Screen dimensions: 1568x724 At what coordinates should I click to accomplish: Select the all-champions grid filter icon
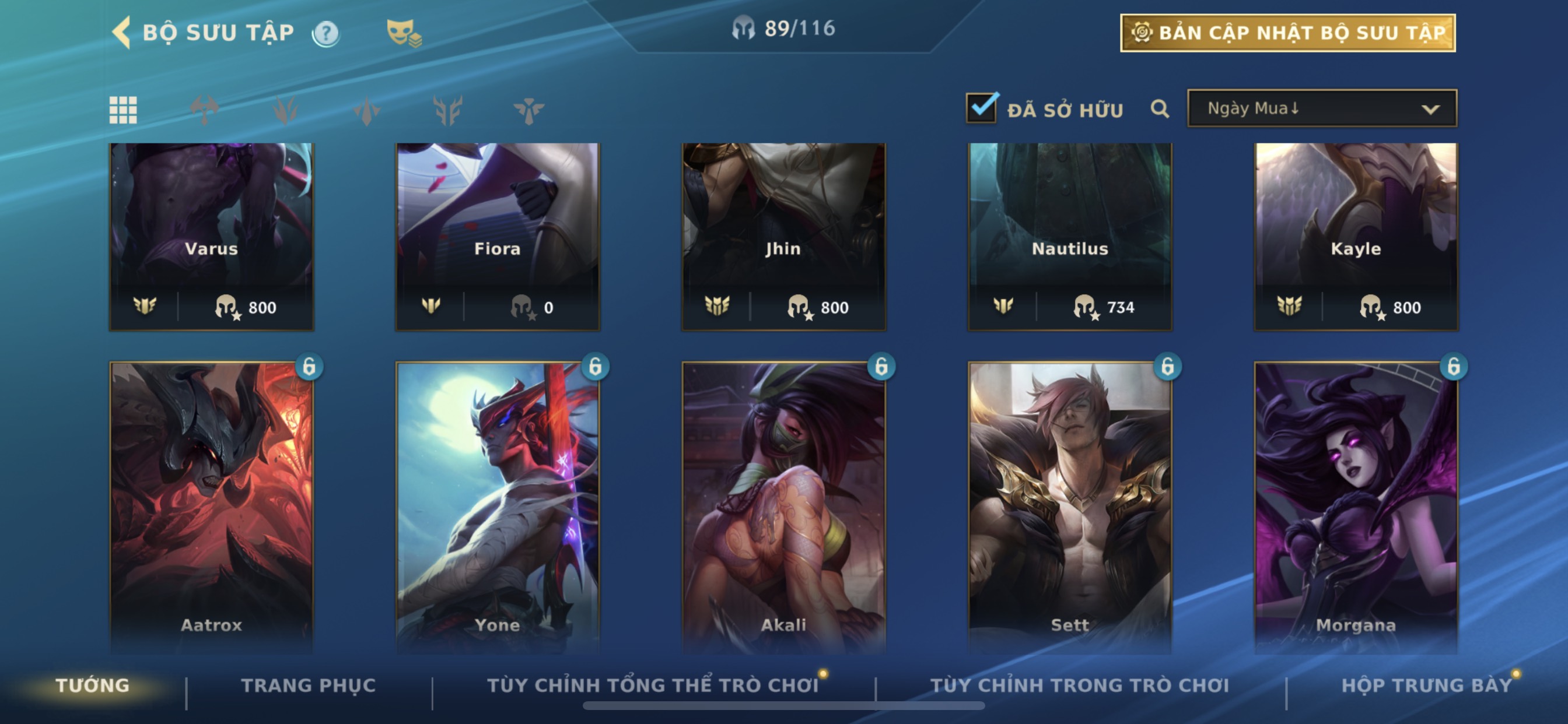point(123,110)
